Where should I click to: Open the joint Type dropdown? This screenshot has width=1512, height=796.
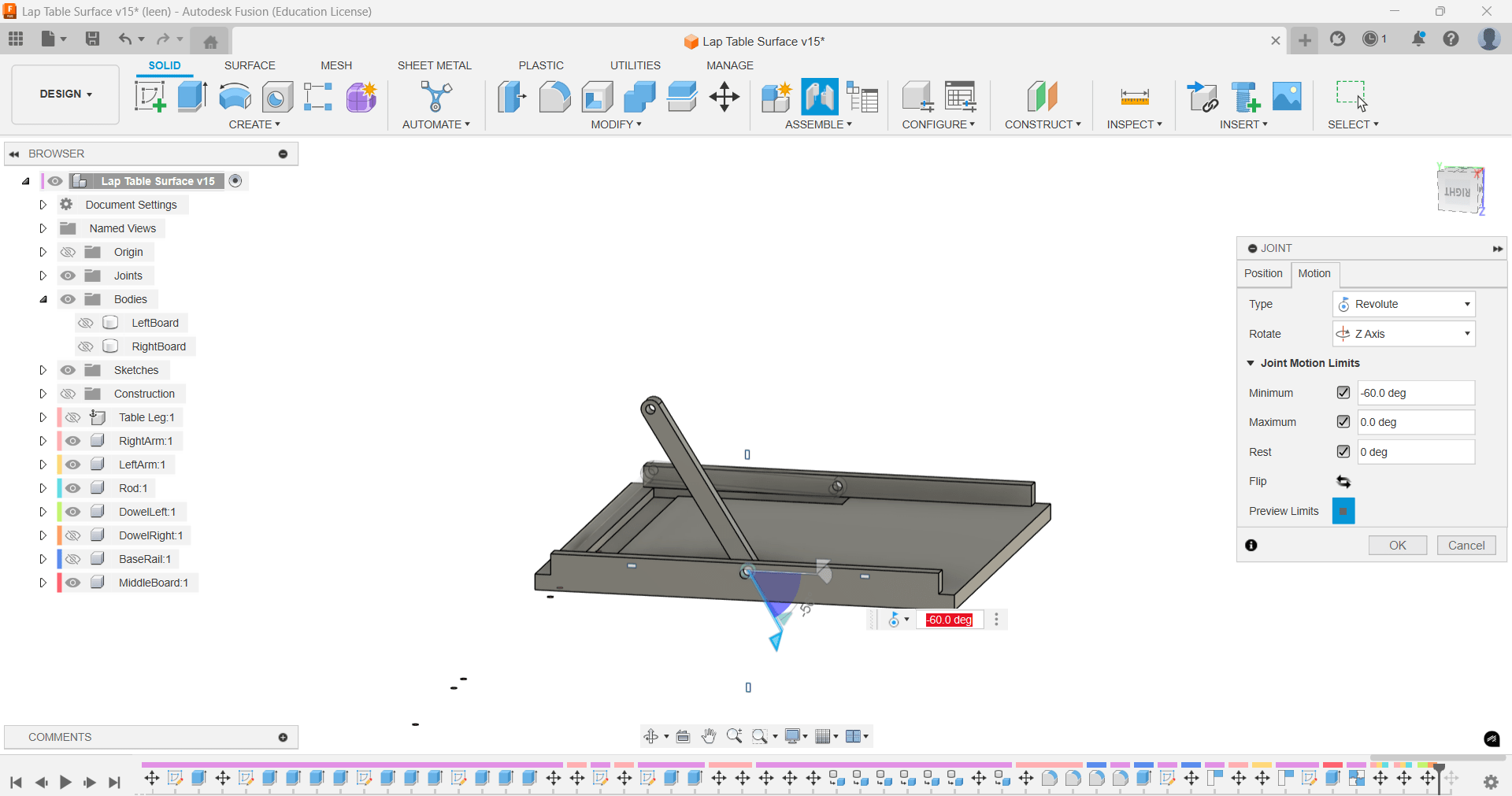[1403, 304]
